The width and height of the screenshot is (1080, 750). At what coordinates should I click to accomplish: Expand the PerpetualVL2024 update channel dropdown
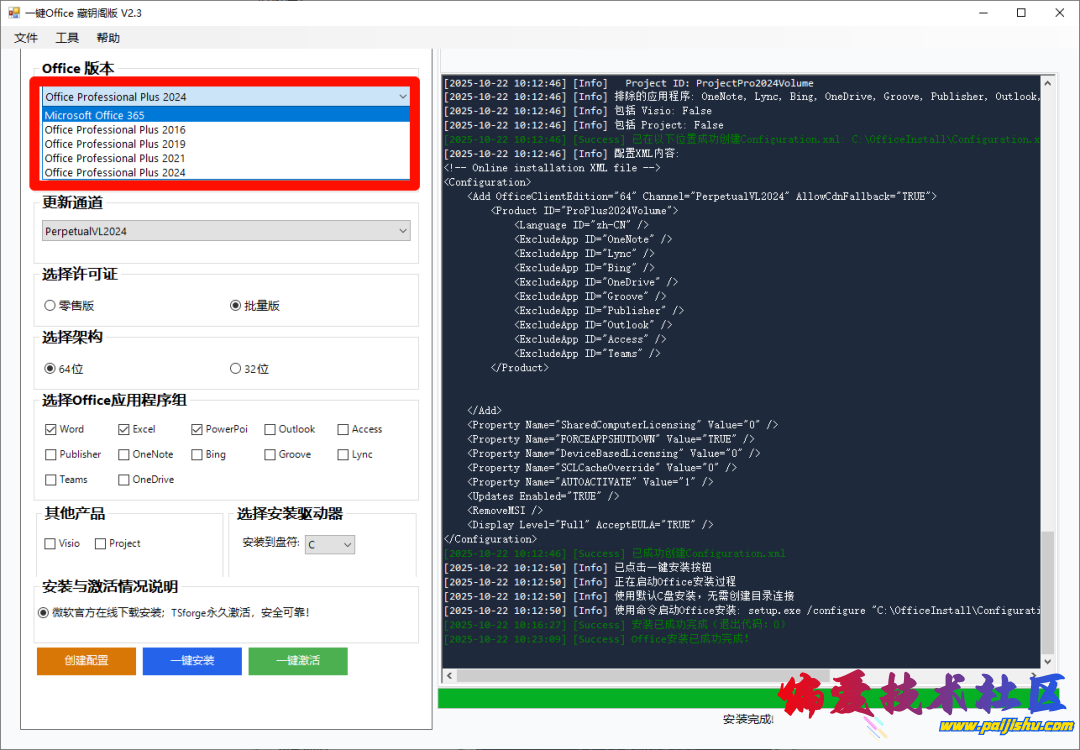[226, 231]
